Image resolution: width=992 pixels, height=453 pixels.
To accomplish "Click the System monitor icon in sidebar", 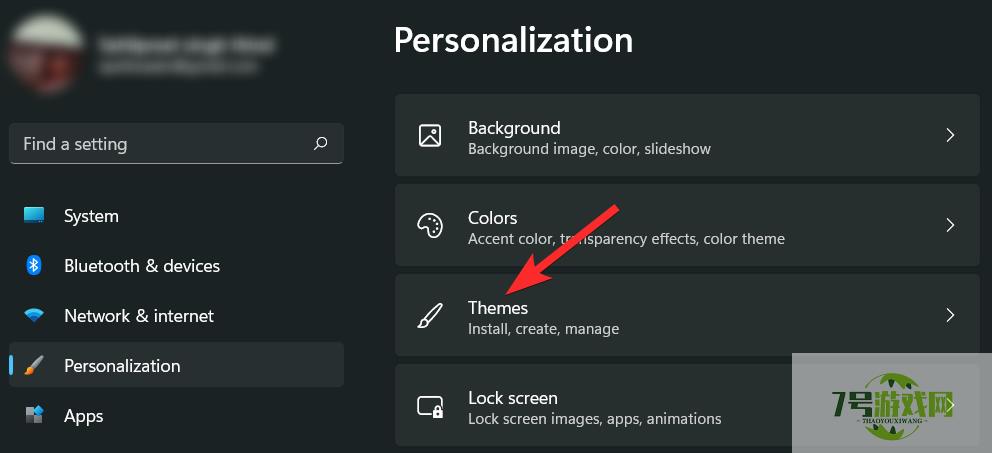I will pos(34,215).
